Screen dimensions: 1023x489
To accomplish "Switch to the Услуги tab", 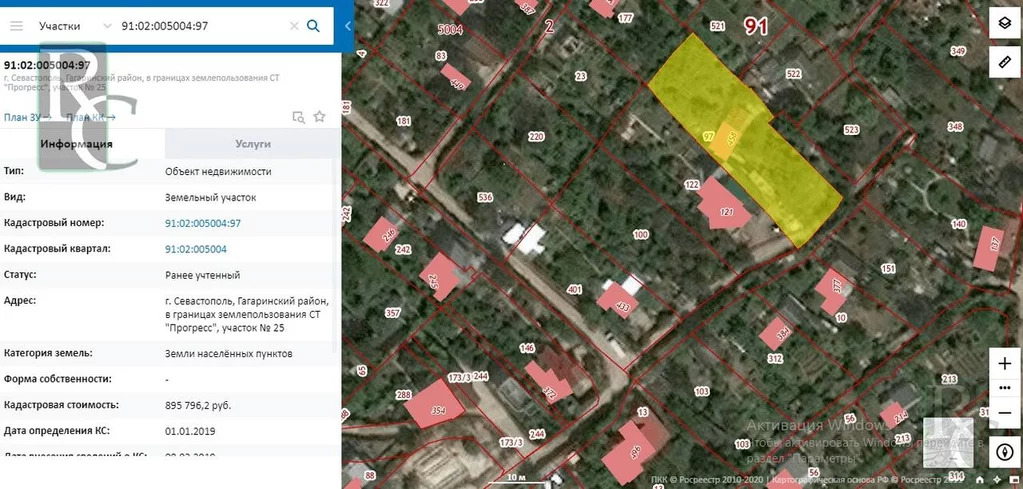I will [252, 144].
